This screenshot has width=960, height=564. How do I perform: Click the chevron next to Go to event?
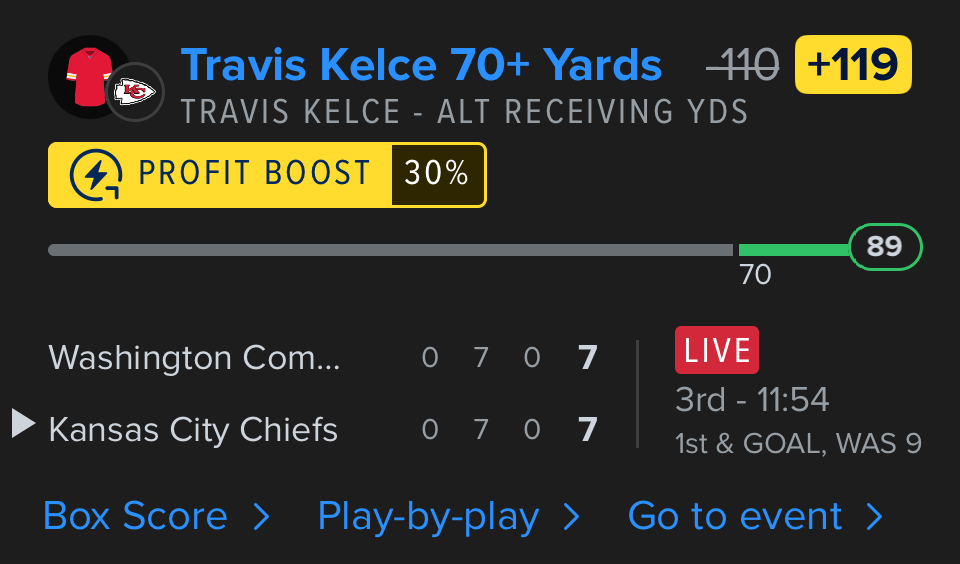tap(875, 516)
